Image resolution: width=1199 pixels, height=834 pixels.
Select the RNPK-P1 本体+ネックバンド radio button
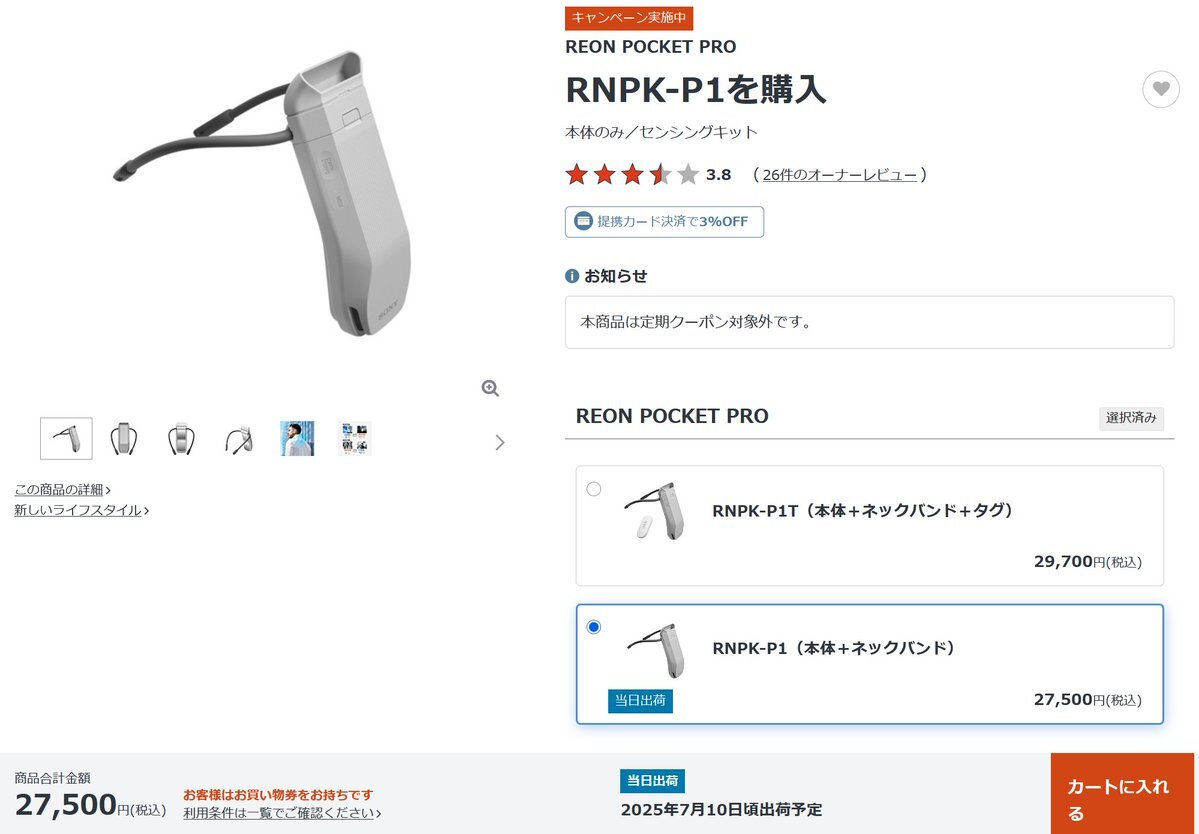(593, 627)
